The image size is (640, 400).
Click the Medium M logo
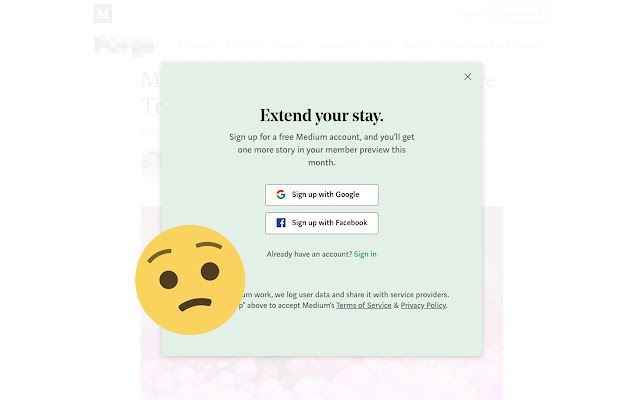(x=102, y=13)
